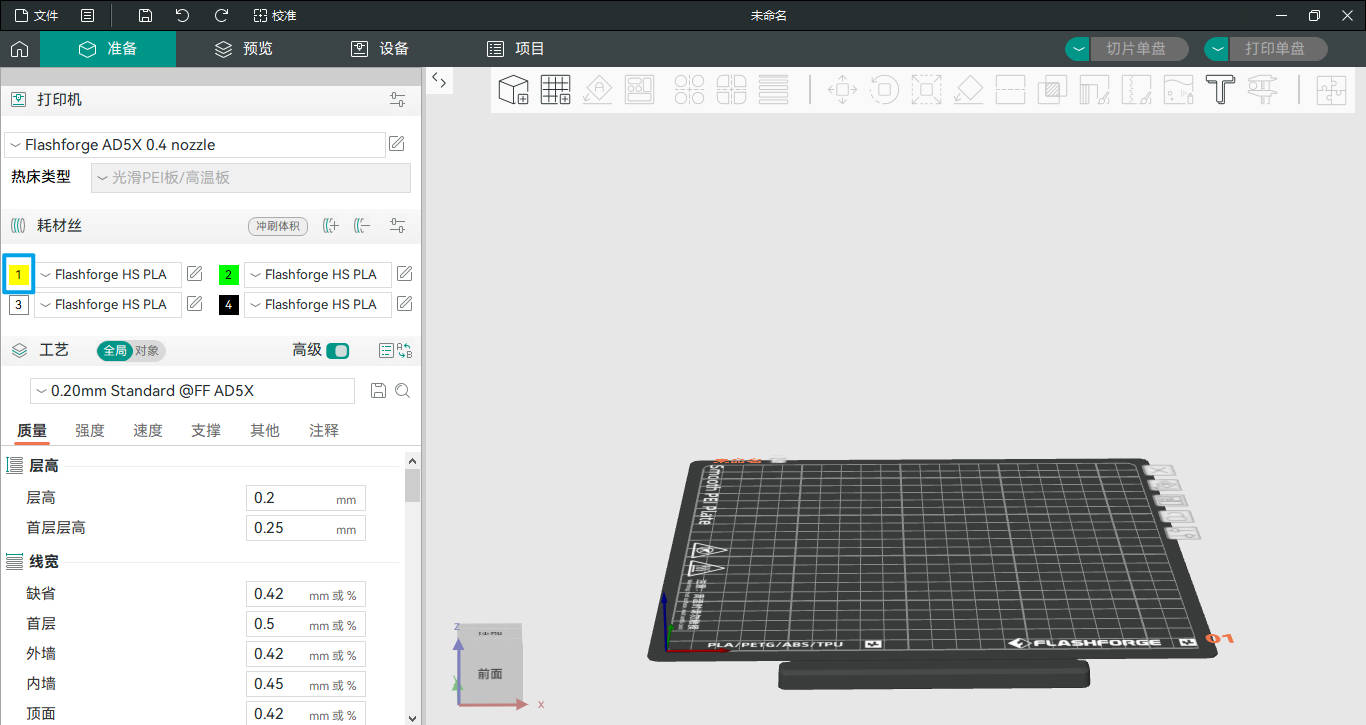Select 对象 process scope
Viewport: 1366px width, 725px height.
pos(147,351)
